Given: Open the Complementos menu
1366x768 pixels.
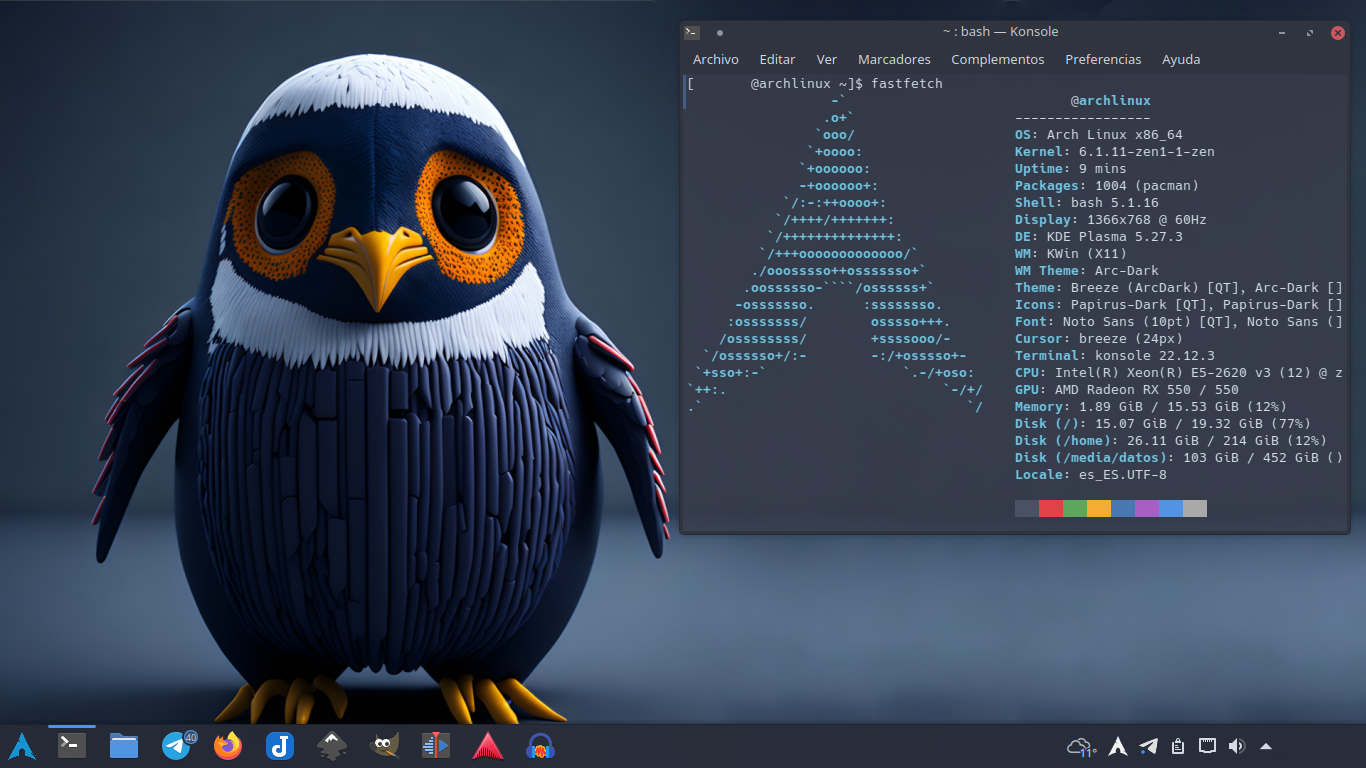Looking at the screenshot, I should 998,60.
